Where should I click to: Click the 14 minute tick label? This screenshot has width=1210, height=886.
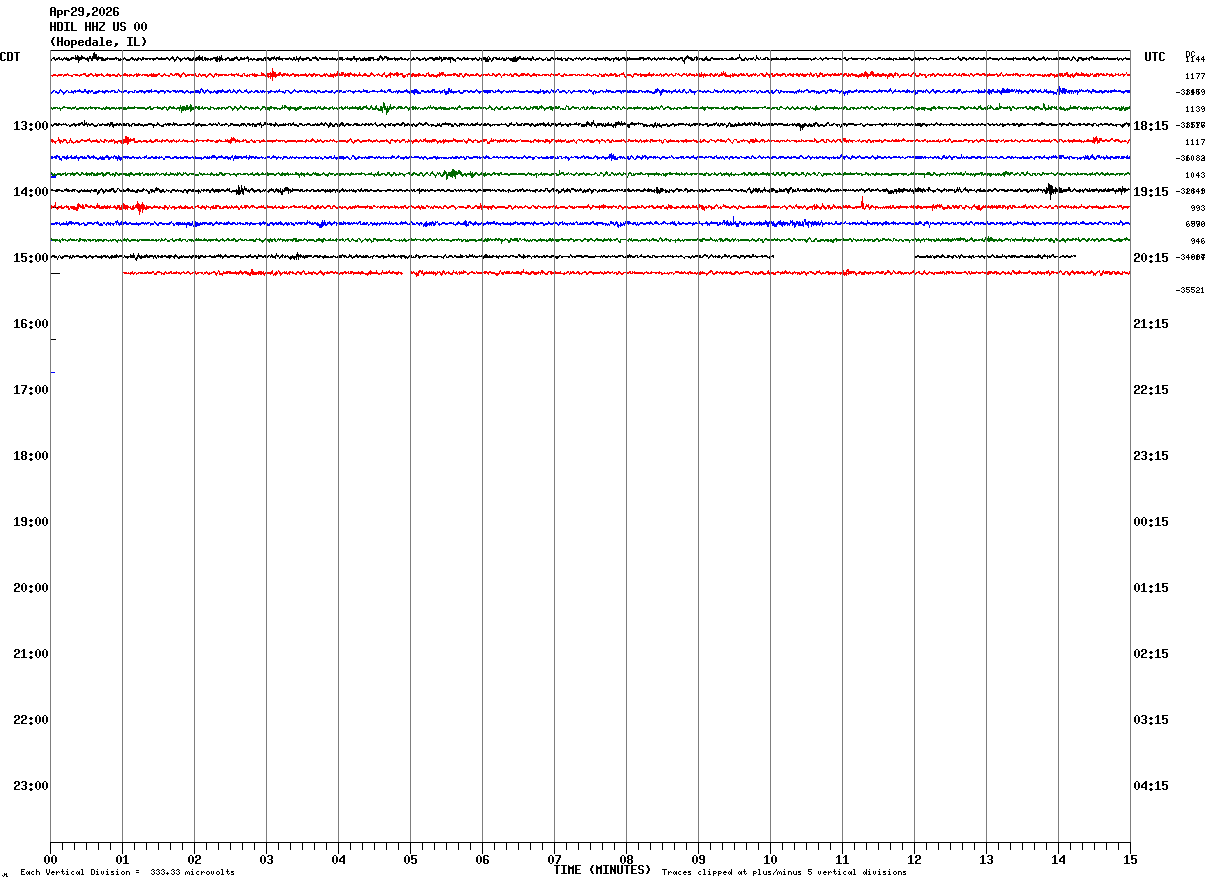click(1058, 859)
